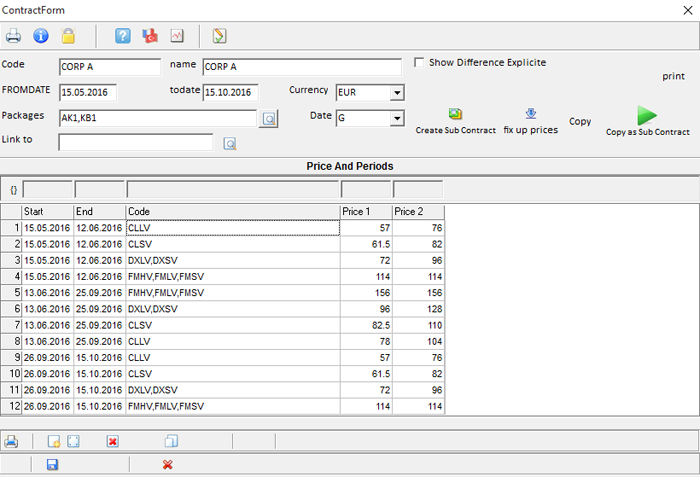Image resolution: width=700 pixels, height=477 pixels.
Task: Open the blue info icon
Action: coord(41,36)
